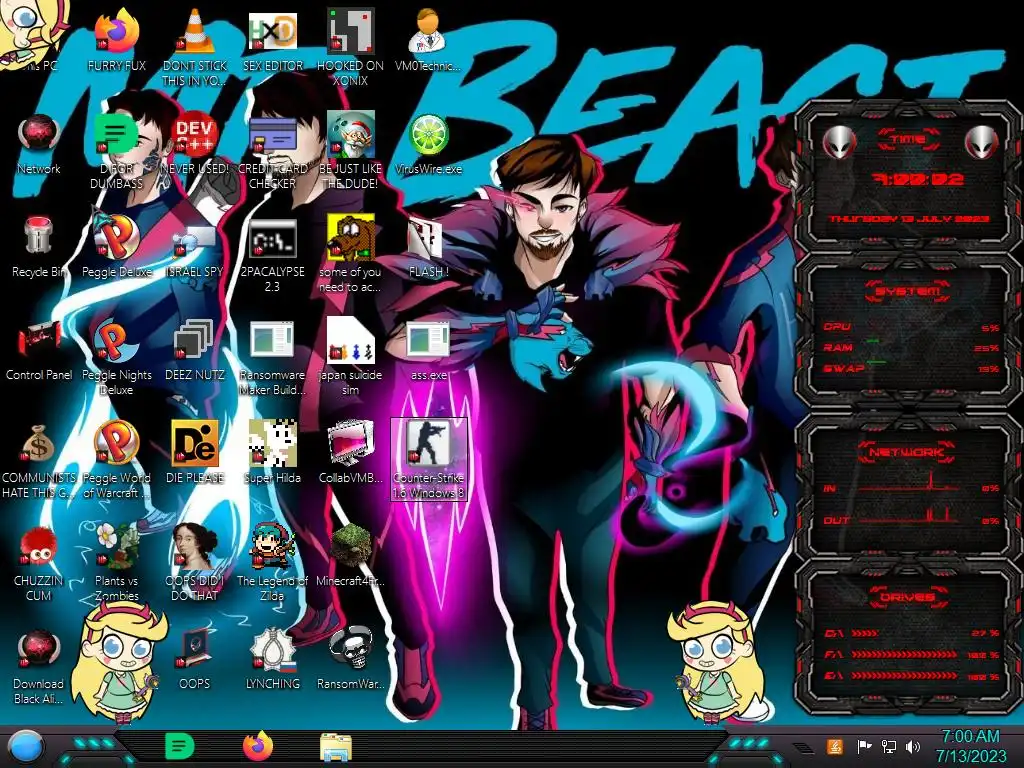
Task: Click the SWAP usage row in SYSTEM widget
Action: (x=910, y=368)
